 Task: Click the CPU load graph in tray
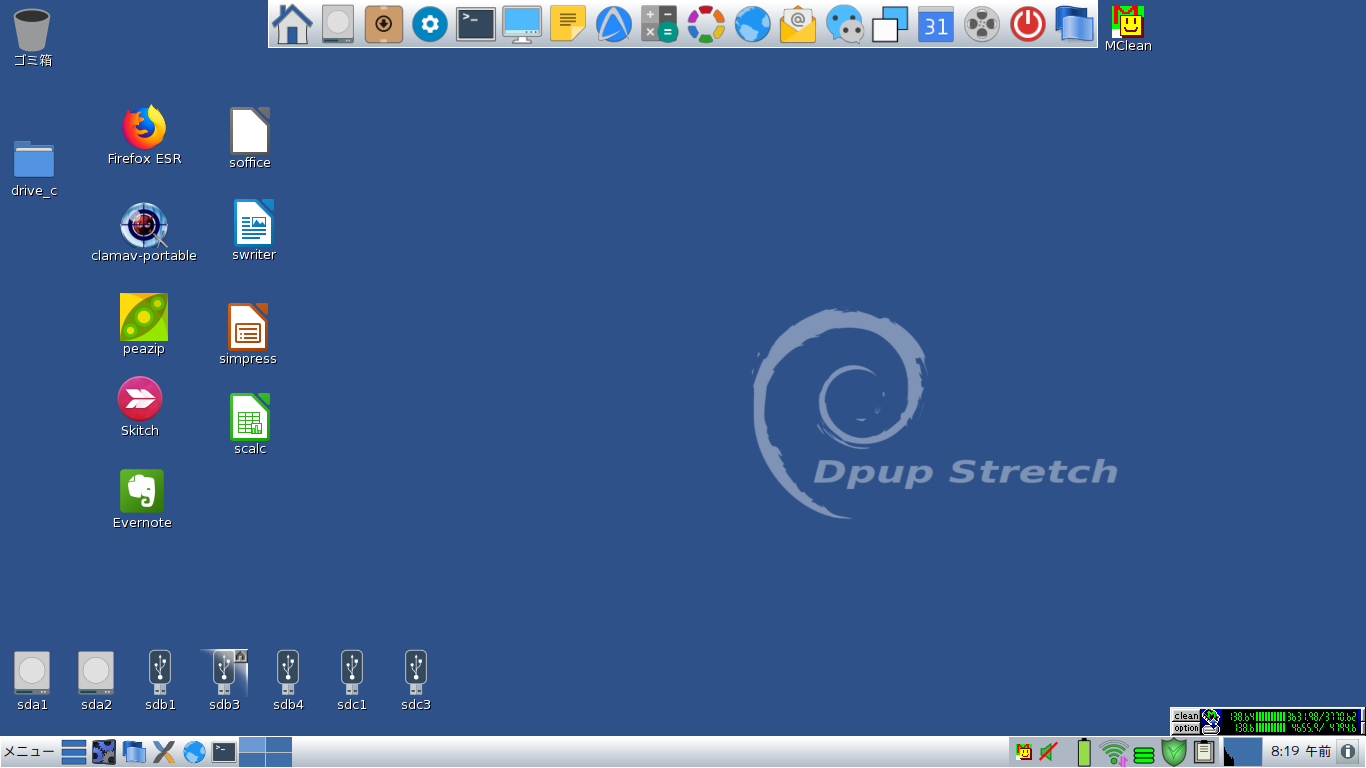pyautogui.click(x=1242, y=752)
